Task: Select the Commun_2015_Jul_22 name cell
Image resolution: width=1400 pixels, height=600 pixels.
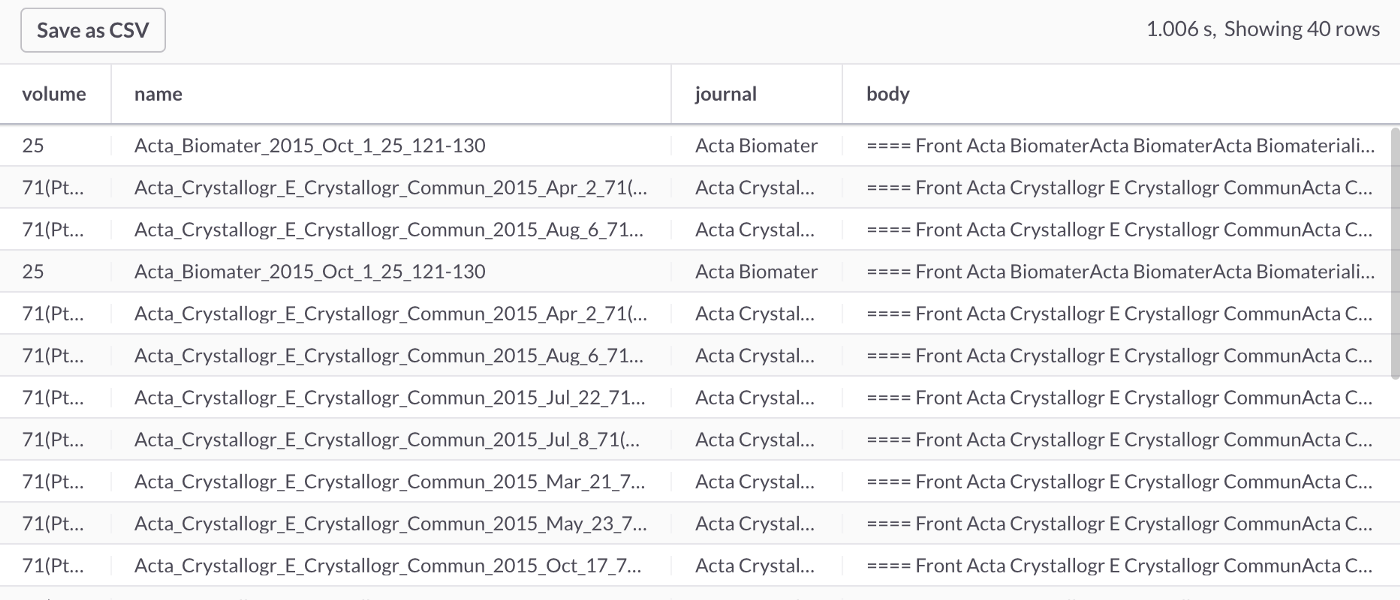Action: (x=390, y=397)
